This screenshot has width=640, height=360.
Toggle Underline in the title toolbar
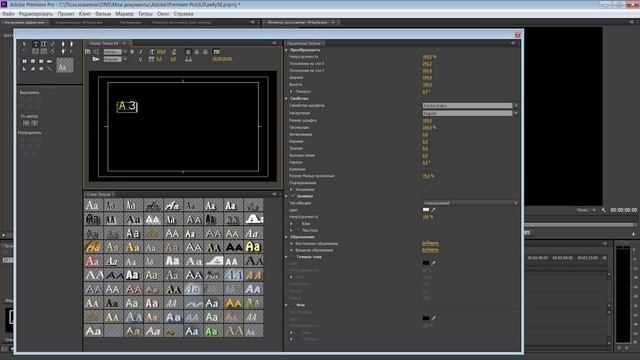pyautogui.click(x=141, y=59)
